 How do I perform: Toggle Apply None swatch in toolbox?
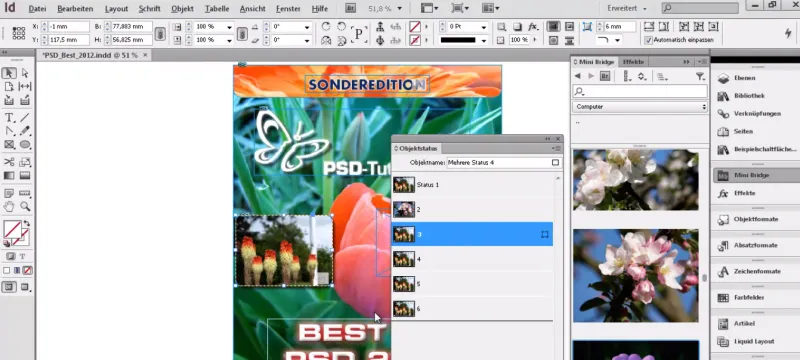pyautogui.click(x=28, y=270)
